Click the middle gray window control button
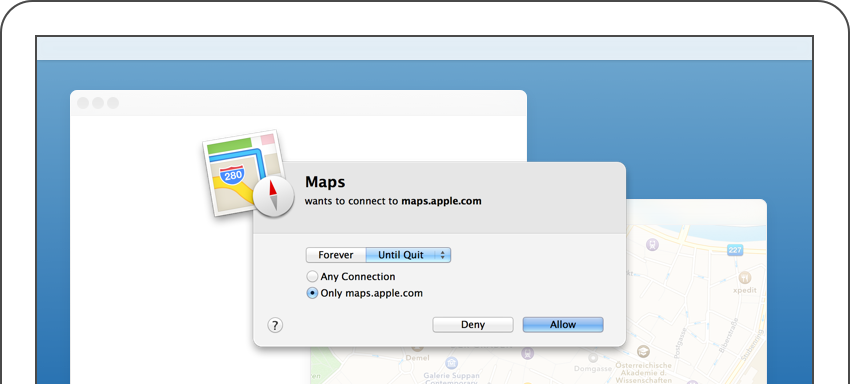850x384 pixels. 98,103
